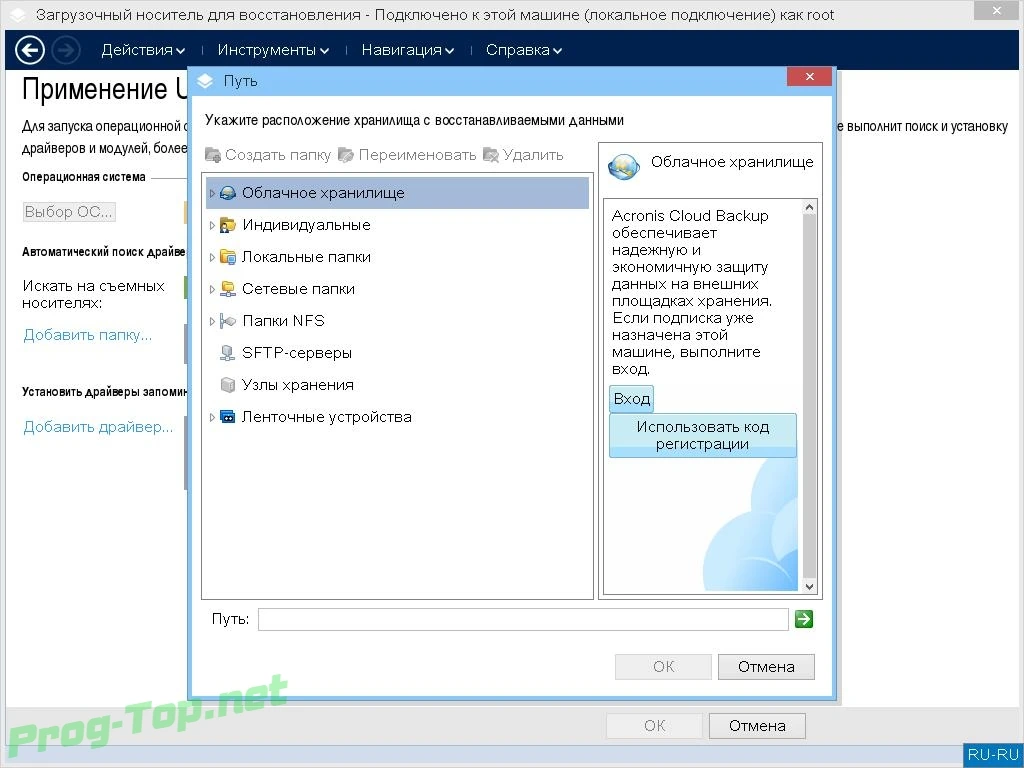
Task: Click the Вход login button
Action: [x=632, y=398]
